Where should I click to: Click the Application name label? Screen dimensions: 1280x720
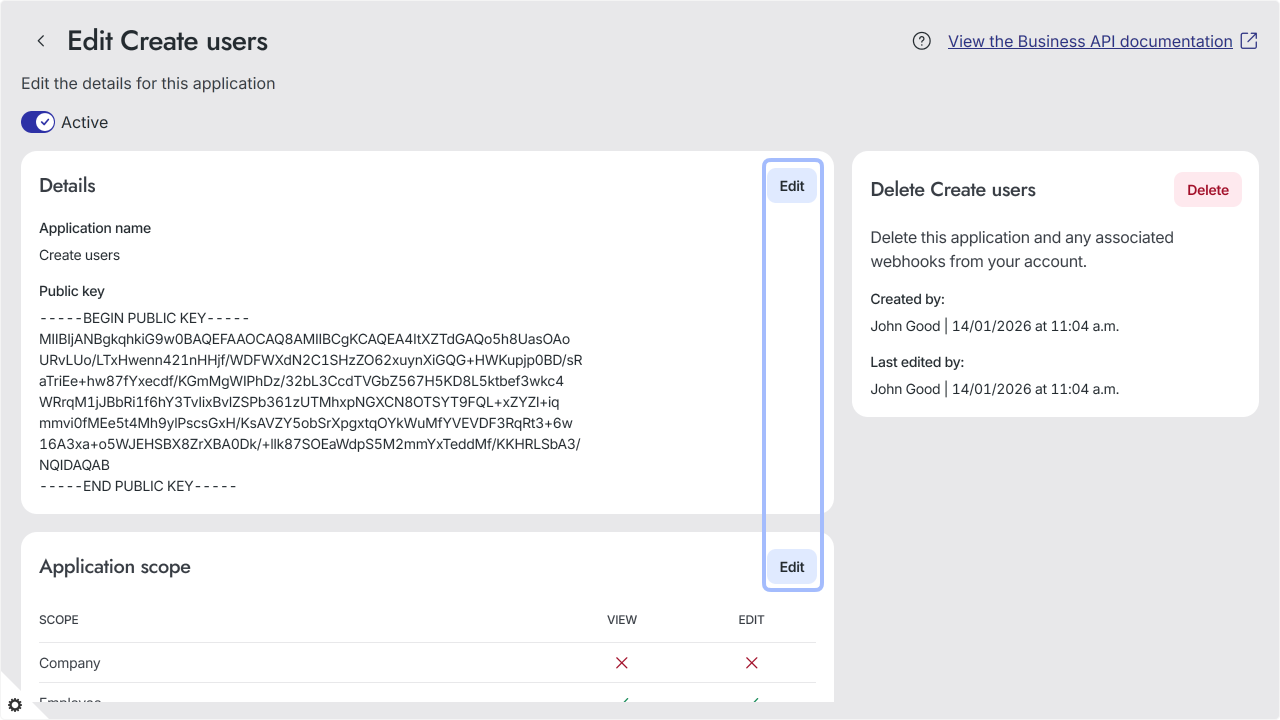pyautogui.click(x=95, y=228)
